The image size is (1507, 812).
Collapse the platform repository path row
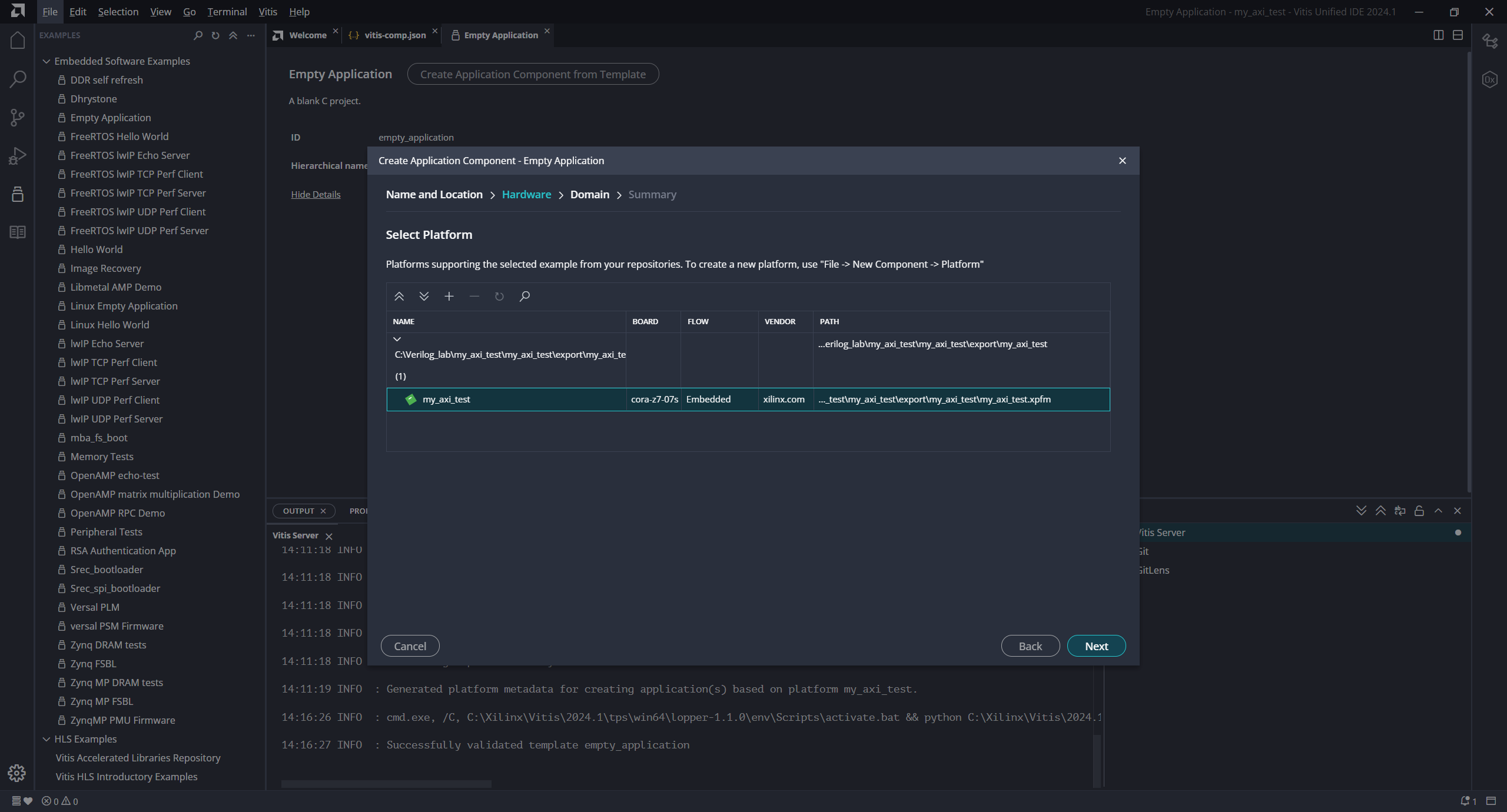pyautogui.click(x=397, y=339)
